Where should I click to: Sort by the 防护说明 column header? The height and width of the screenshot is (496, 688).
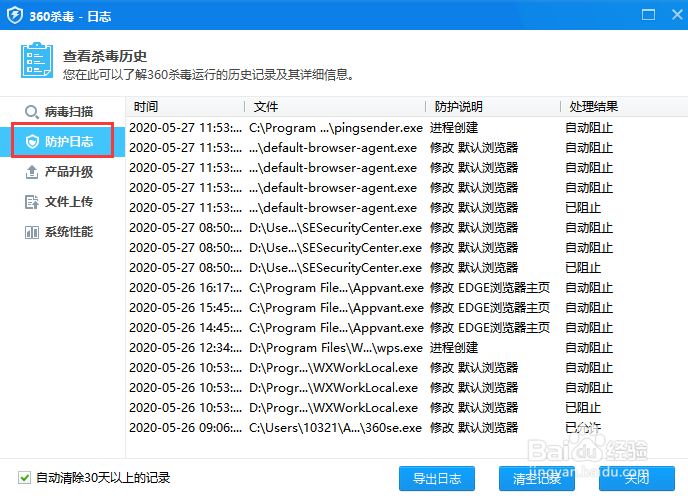pos(493,106)
